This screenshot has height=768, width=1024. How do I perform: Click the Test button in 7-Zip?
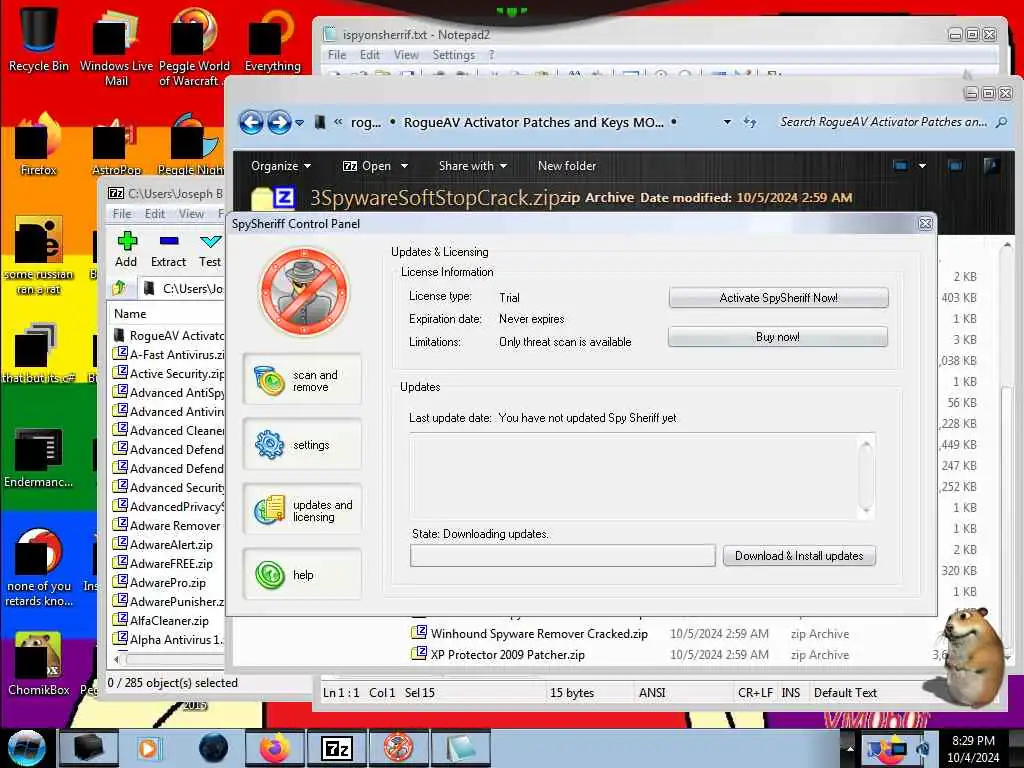click(x=210, y=249)
